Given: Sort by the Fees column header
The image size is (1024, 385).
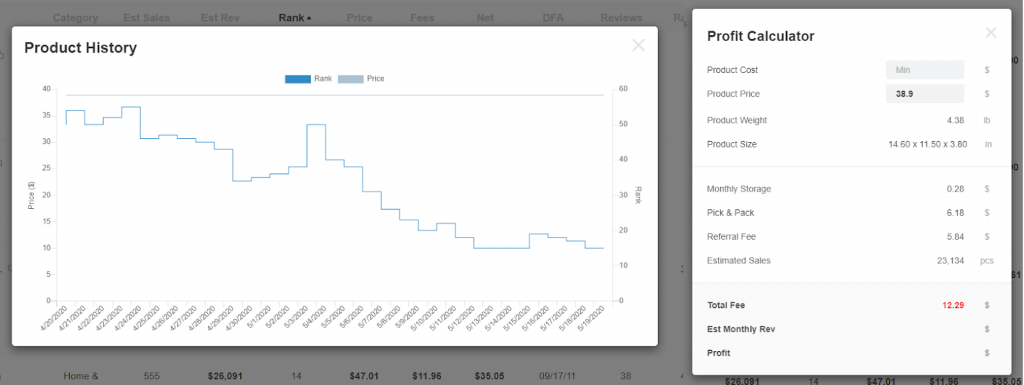Looking at the screenshot, I should (x=423, y=18).
